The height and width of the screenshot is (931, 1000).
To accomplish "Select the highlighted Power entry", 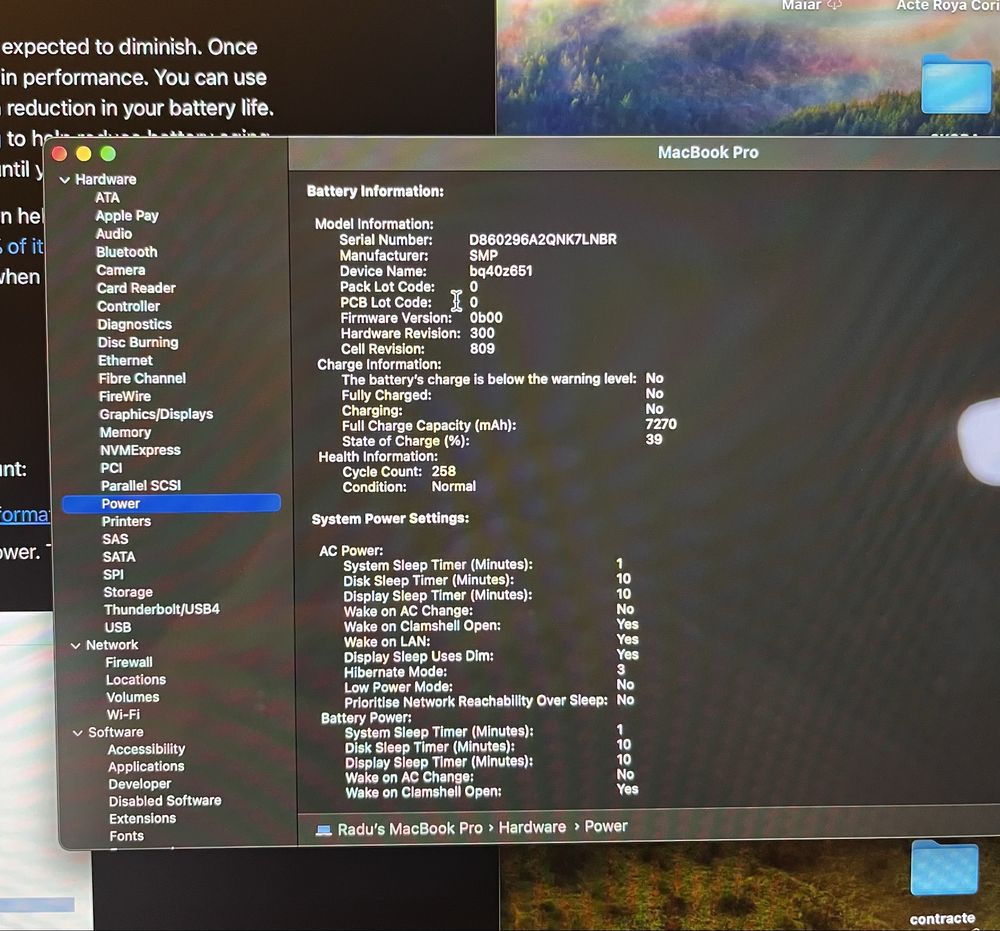I will point(171,503).
